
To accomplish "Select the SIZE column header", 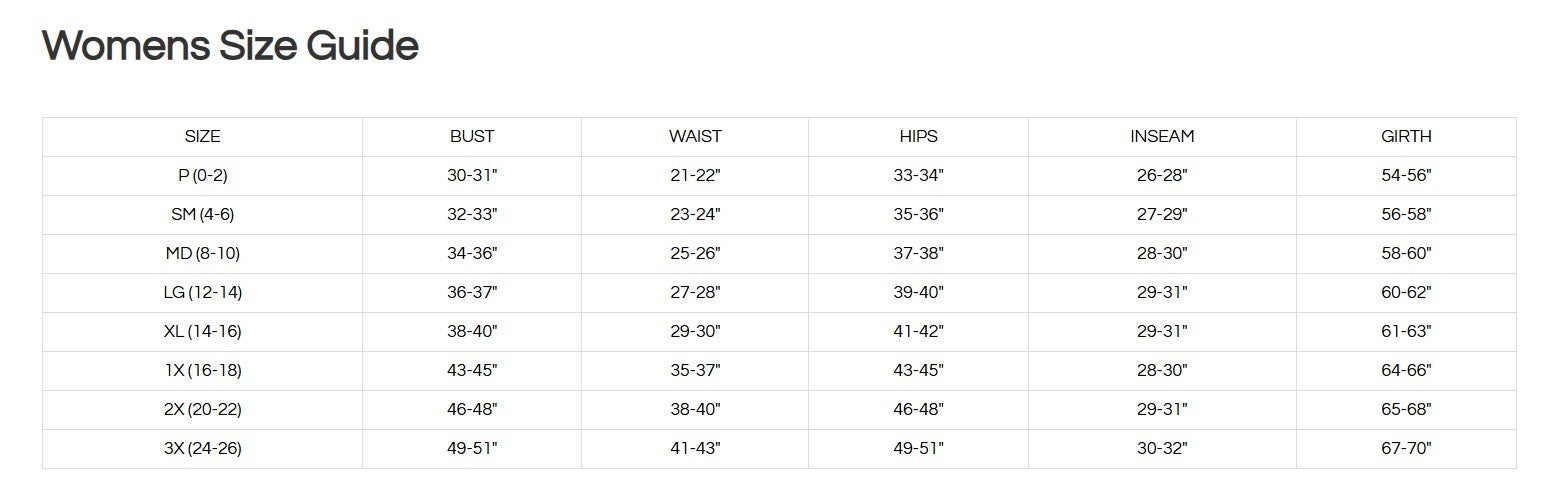I will coord(202,137).
